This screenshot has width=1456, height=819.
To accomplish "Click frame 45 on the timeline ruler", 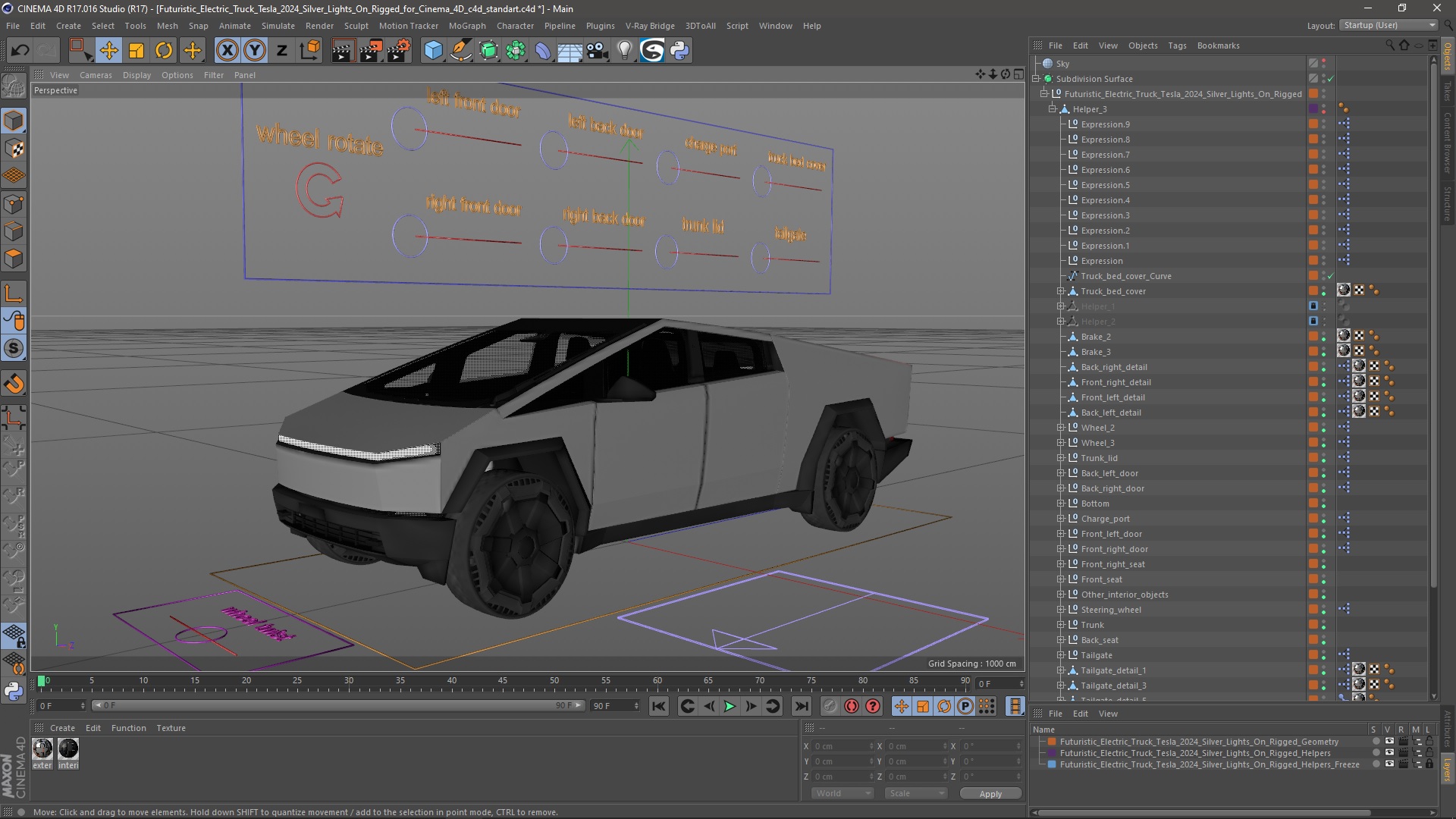I will point(503,681).
